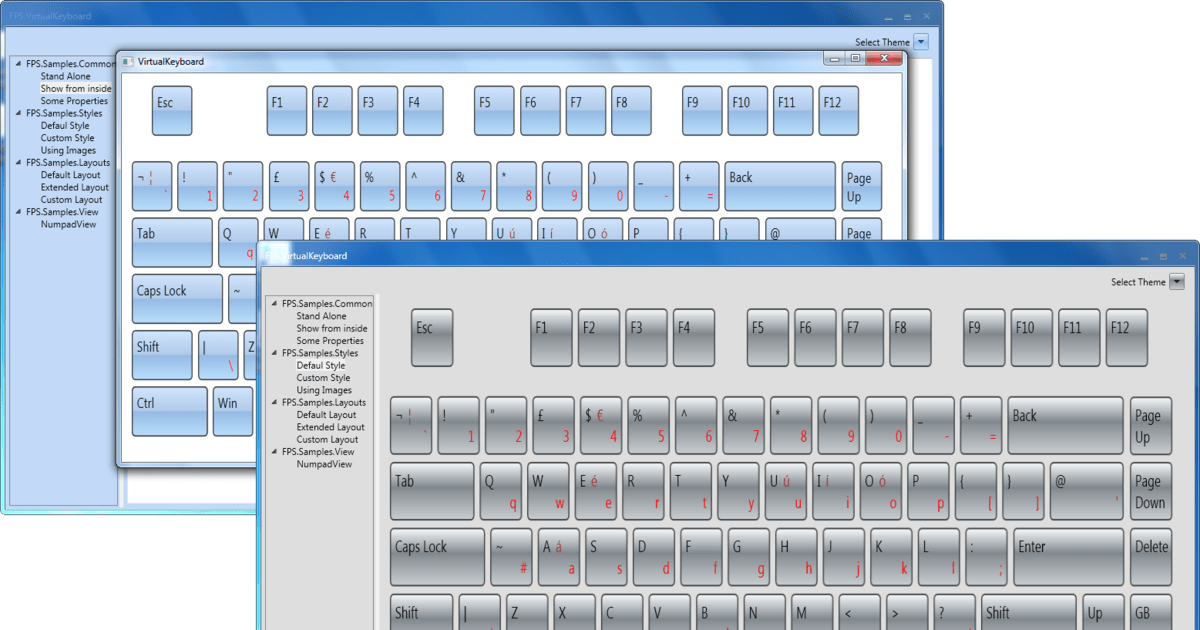Click Page Up key on blue keyboard

click(x=862, y=186)
